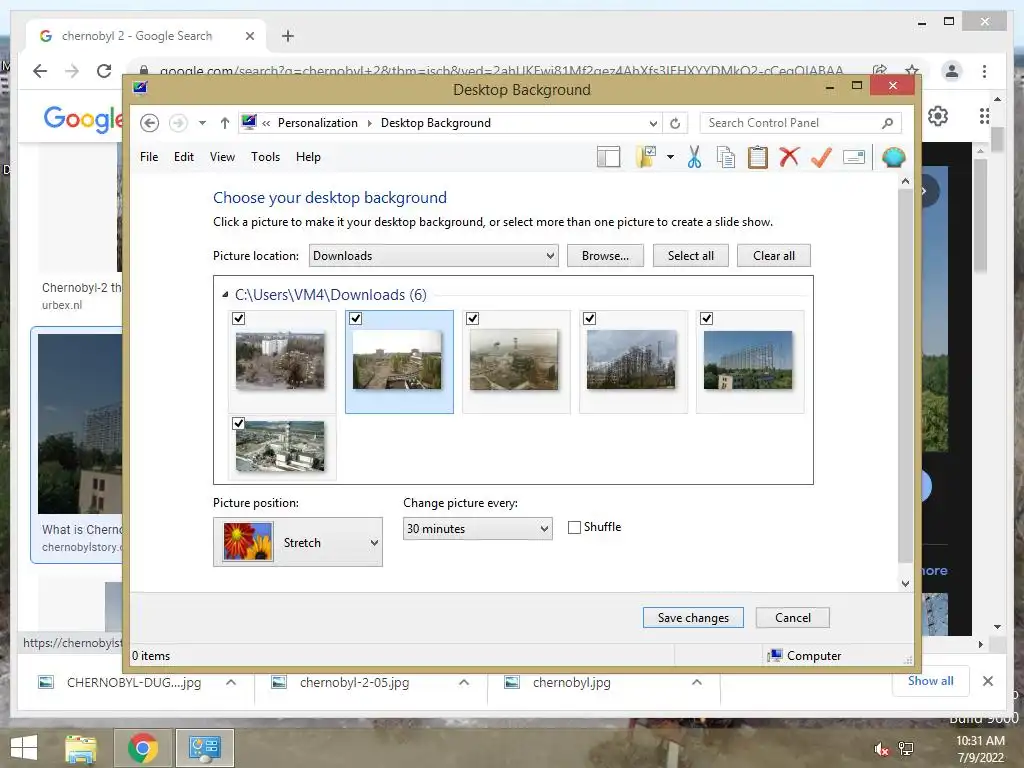
Task: Open the Edit menu
Action: tap(184, 157)
